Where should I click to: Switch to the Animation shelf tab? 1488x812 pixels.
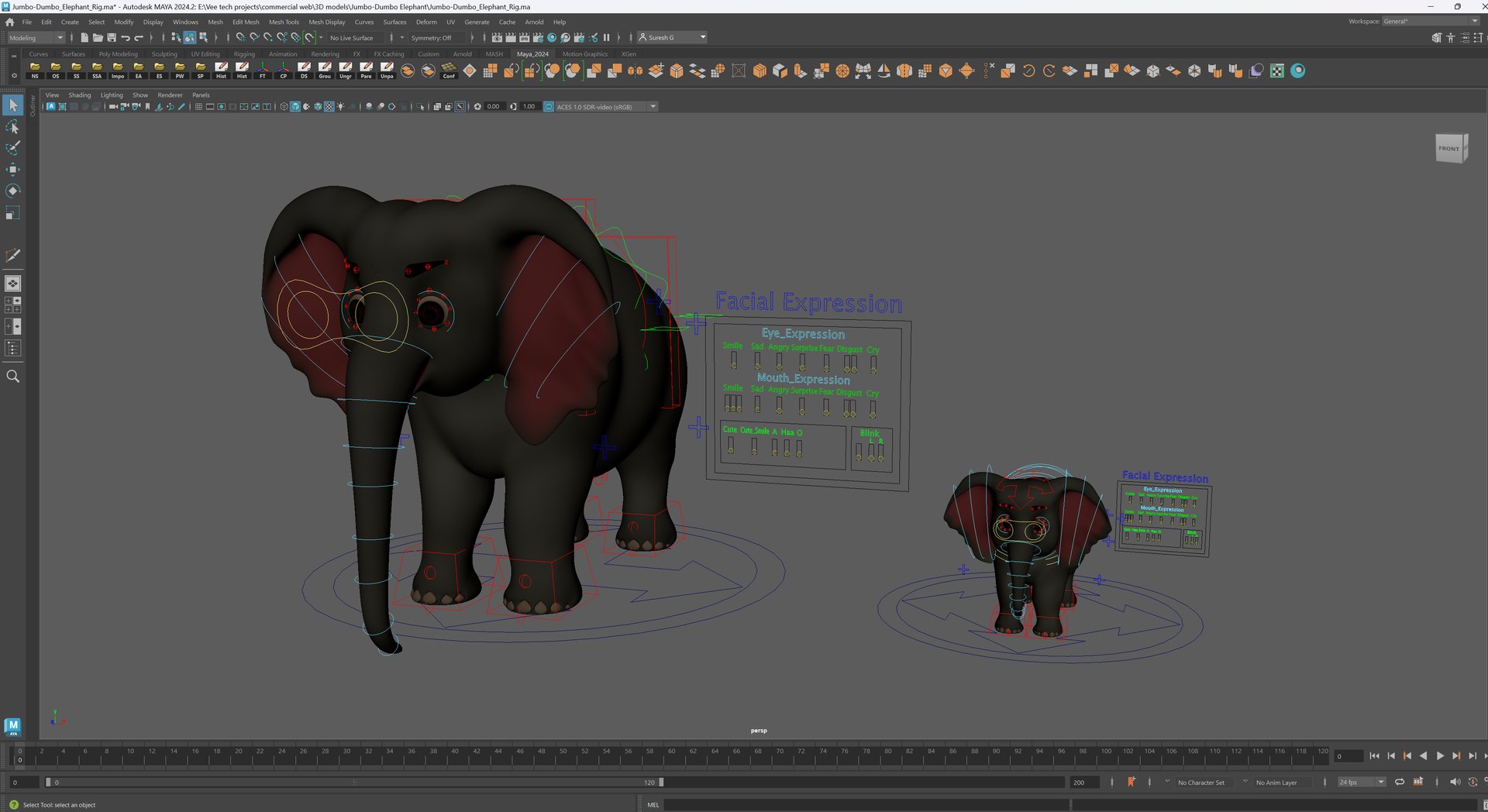(x=283, y=54)
